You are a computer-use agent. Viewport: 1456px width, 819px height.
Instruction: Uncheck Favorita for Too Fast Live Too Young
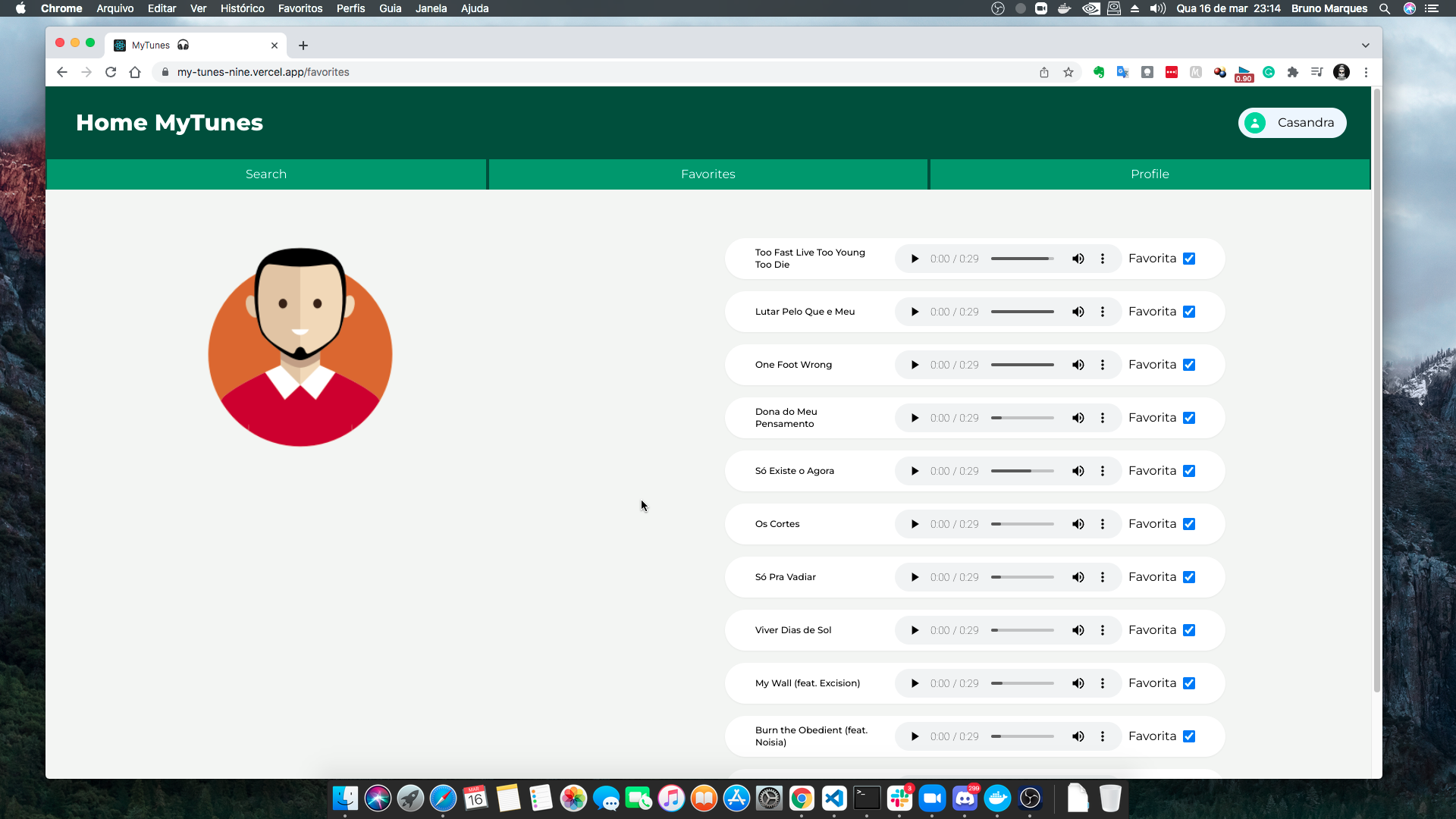1189,259
